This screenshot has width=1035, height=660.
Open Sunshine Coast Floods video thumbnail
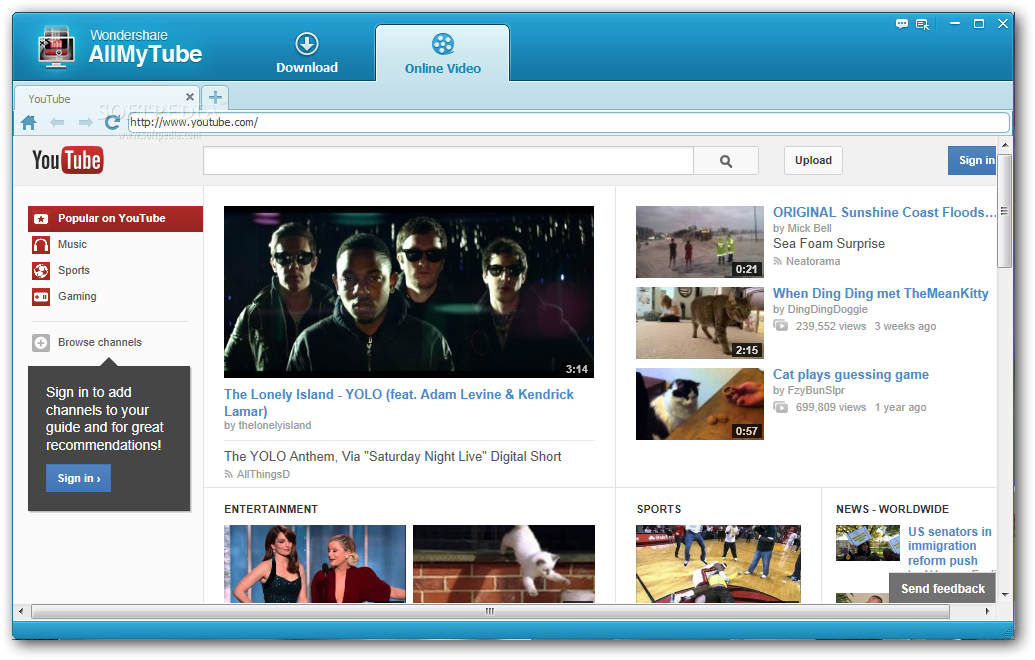(700, 242)
